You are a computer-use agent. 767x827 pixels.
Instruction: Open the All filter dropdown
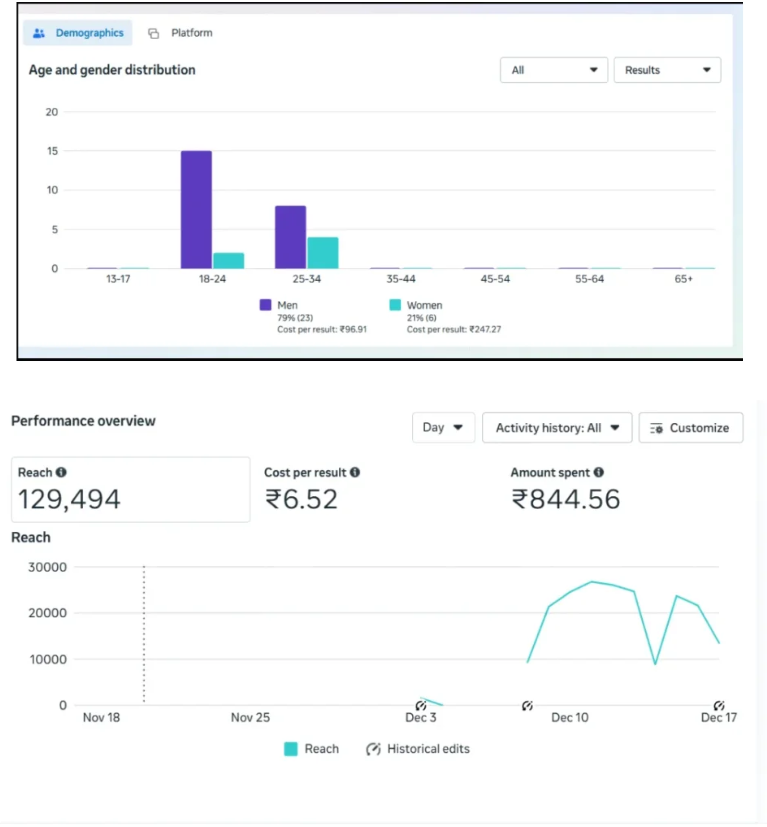pos(554,70)
